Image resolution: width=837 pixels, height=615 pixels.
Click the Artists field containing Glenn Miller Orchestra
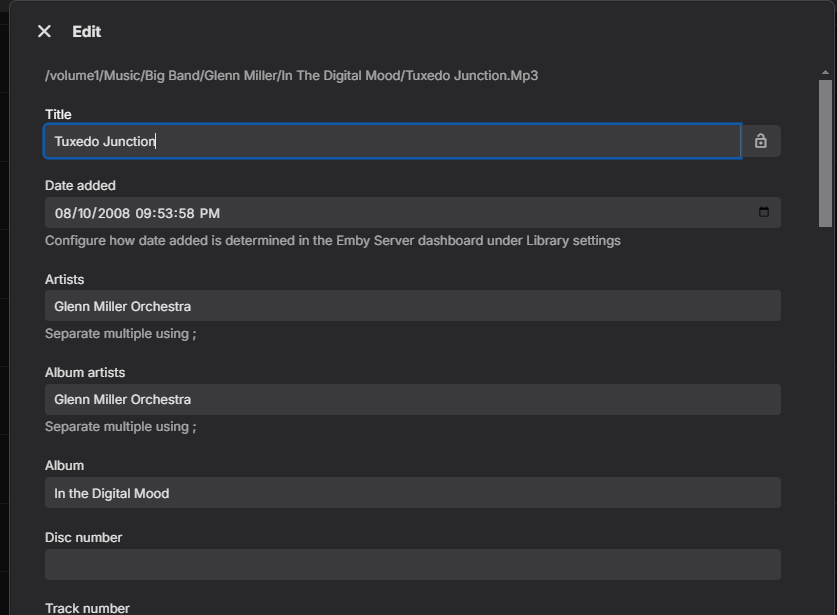pos(300,305)
